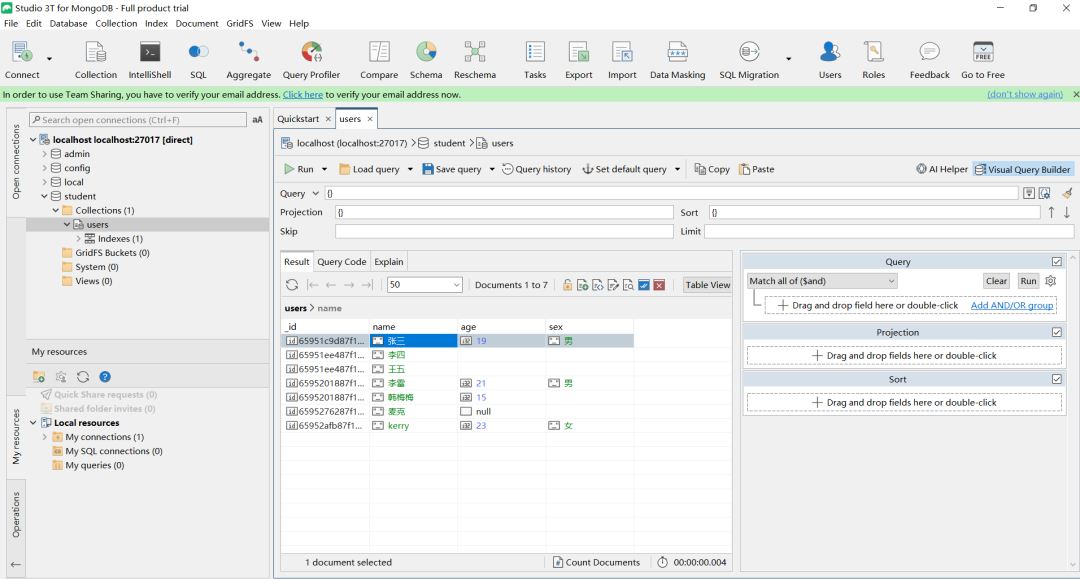The width and height of the screenshot is (1080, 579).
Task: Open the GridFS menu
Action: pos(240,23)
